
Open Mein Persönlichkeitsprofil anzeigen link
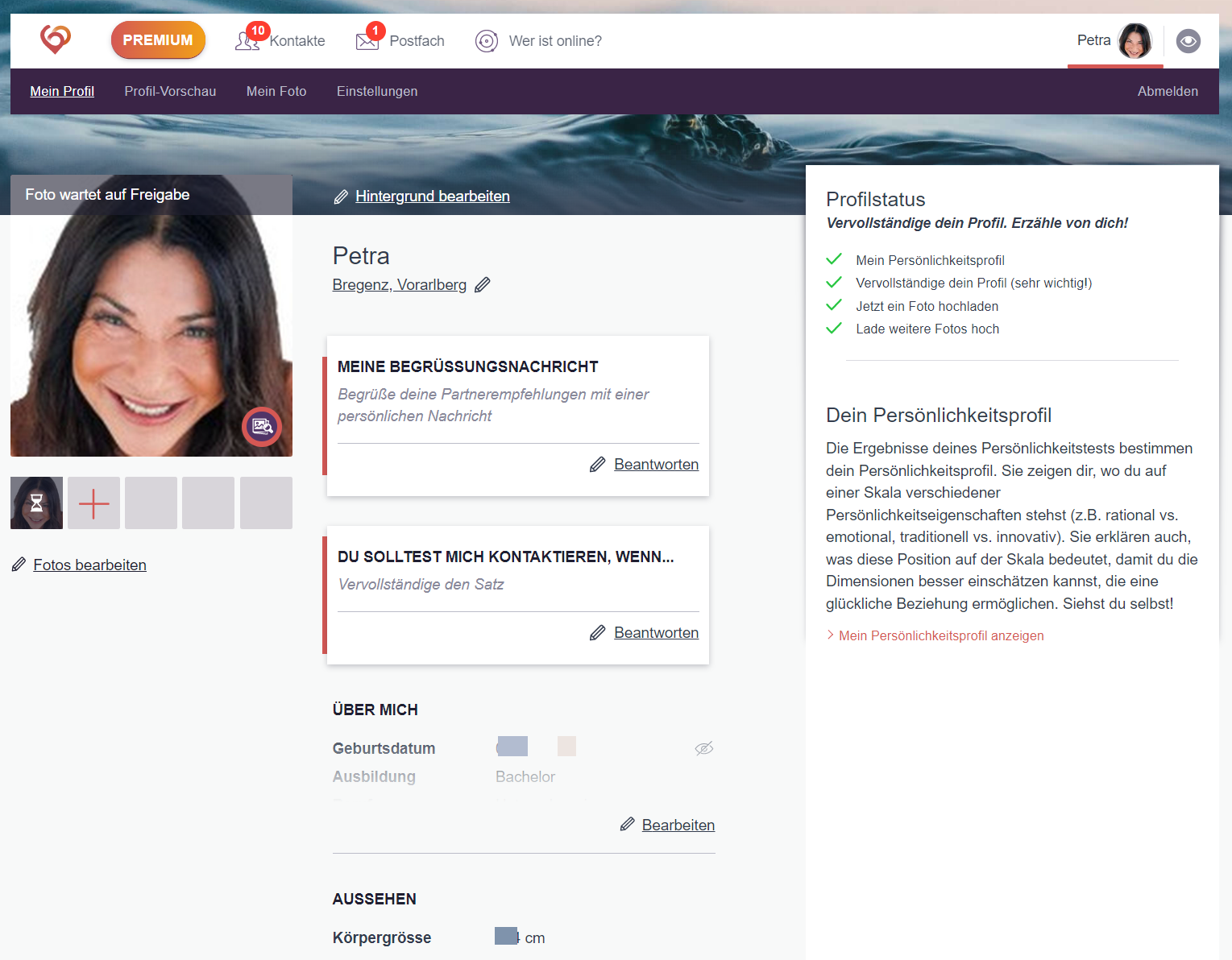pyautogui.click(x=941, y=635)
